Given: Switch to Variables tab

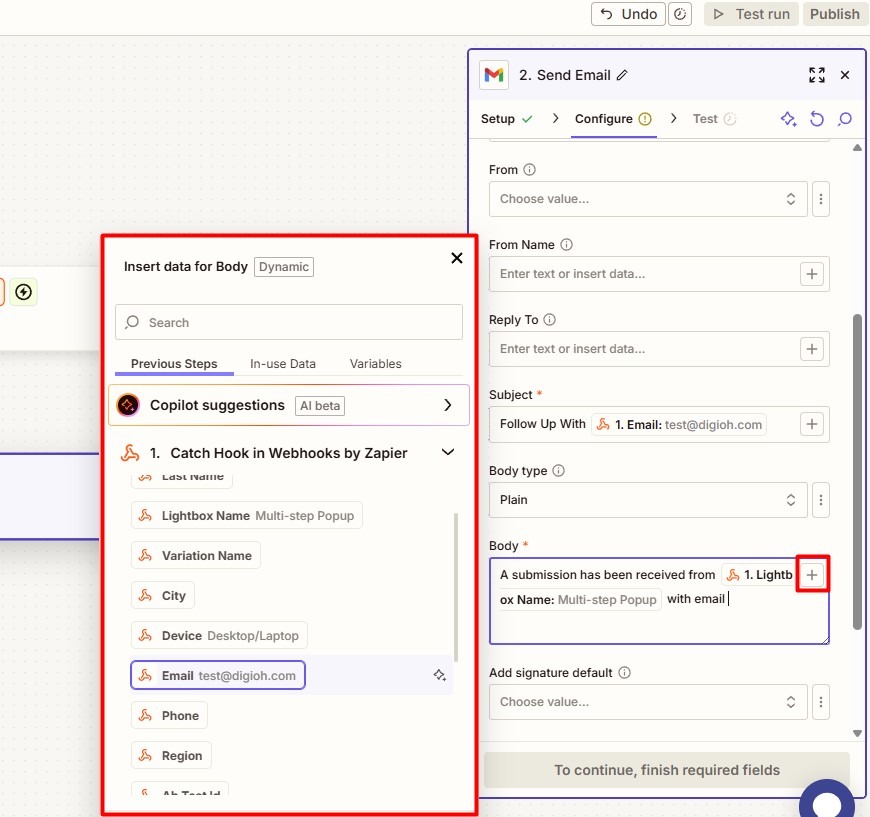Looking at the screenshot, I should (x=376, y=364).
